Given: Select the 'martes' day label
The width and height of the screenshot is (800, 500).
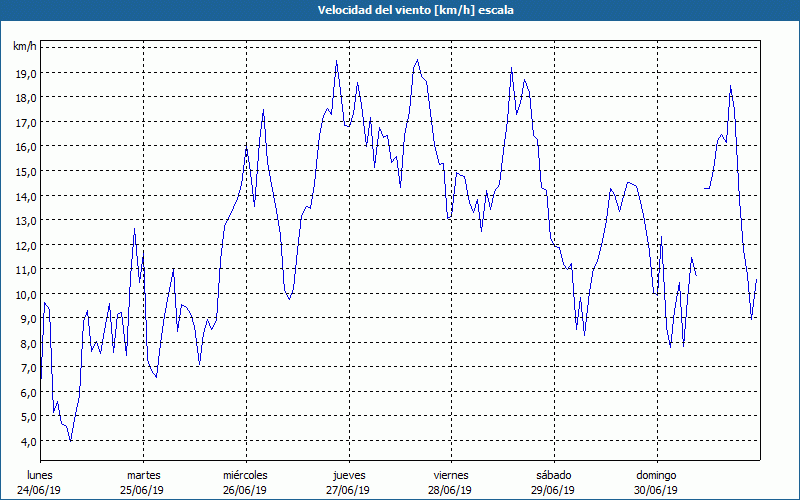Looking at the screenshot, I should 144,476.
